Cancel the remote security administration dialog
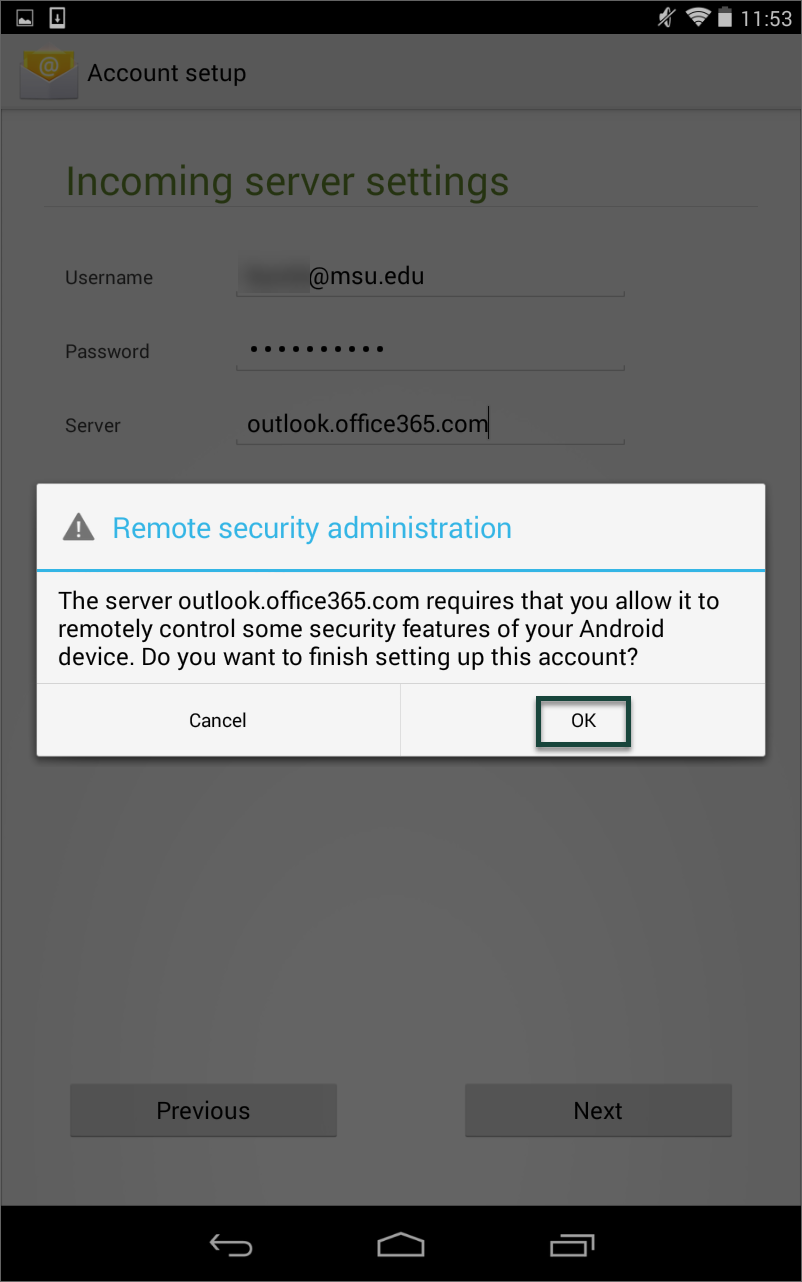Image resolution: width=802 pixels, height=1282 pixels. coord(218,720)
